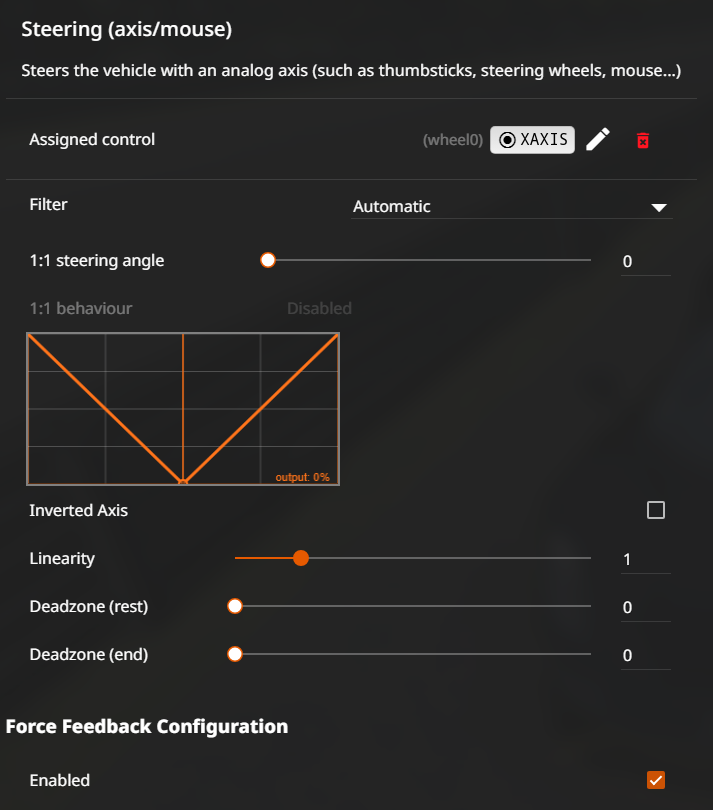This screenshot has width=713, height=810.
Task: Click the Linearity value field
Action: coord(646,559)
